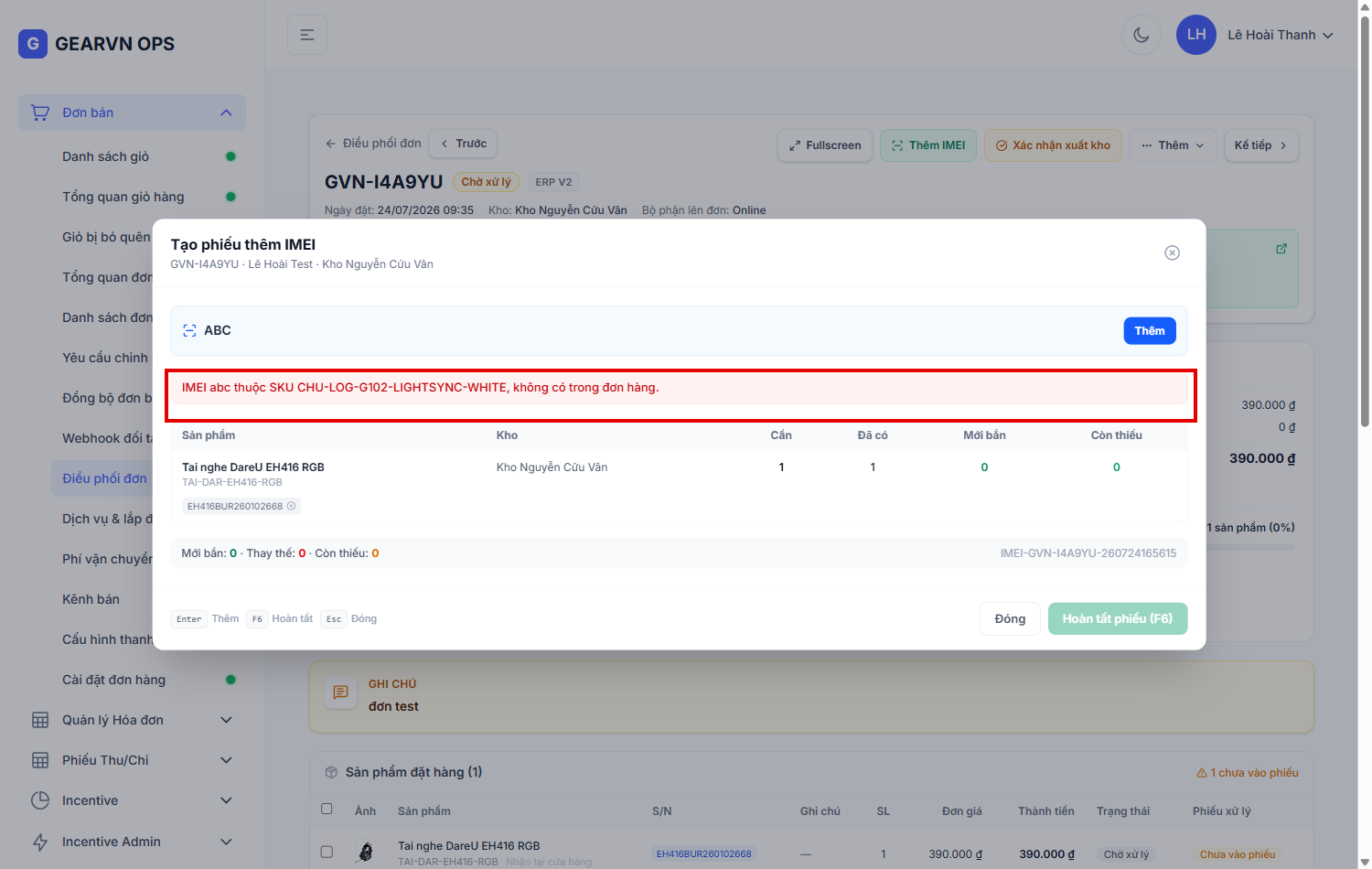Click the blue Thêm button

[1150, 331]
